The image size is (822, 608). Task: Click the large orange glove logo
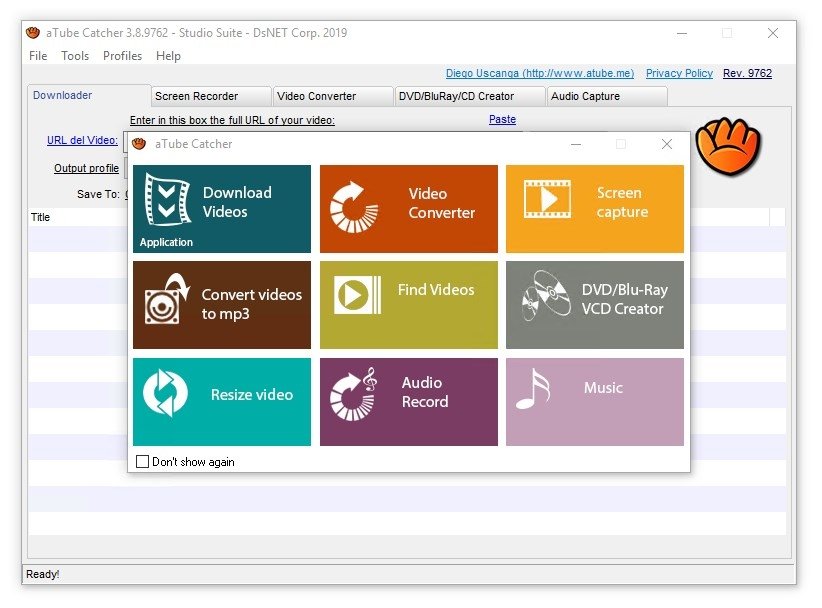(x=728, y=146)
